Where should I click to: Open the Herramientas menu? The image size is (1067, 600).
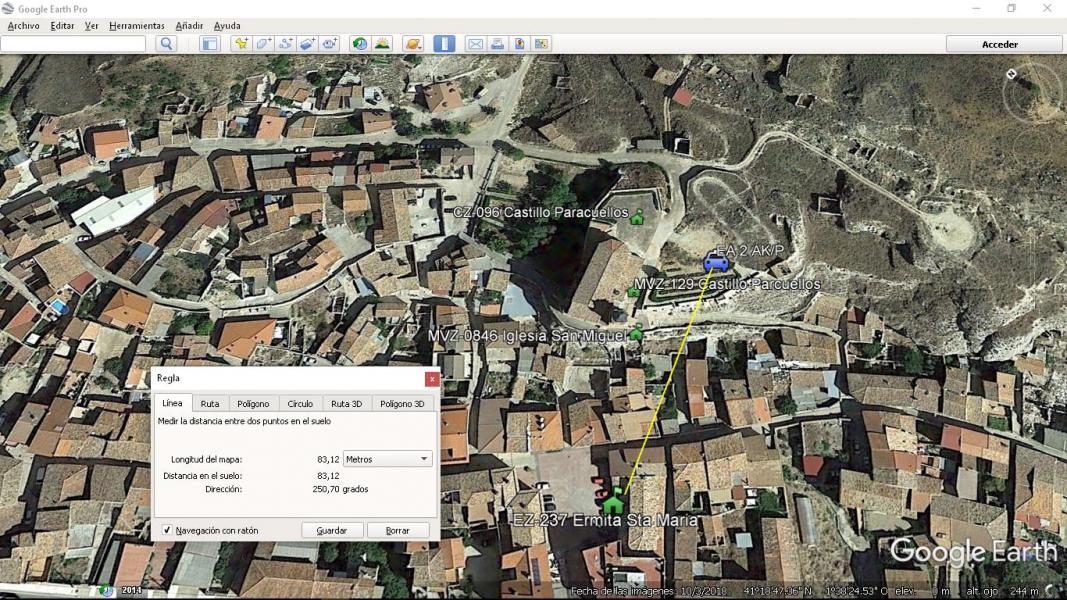137,25
